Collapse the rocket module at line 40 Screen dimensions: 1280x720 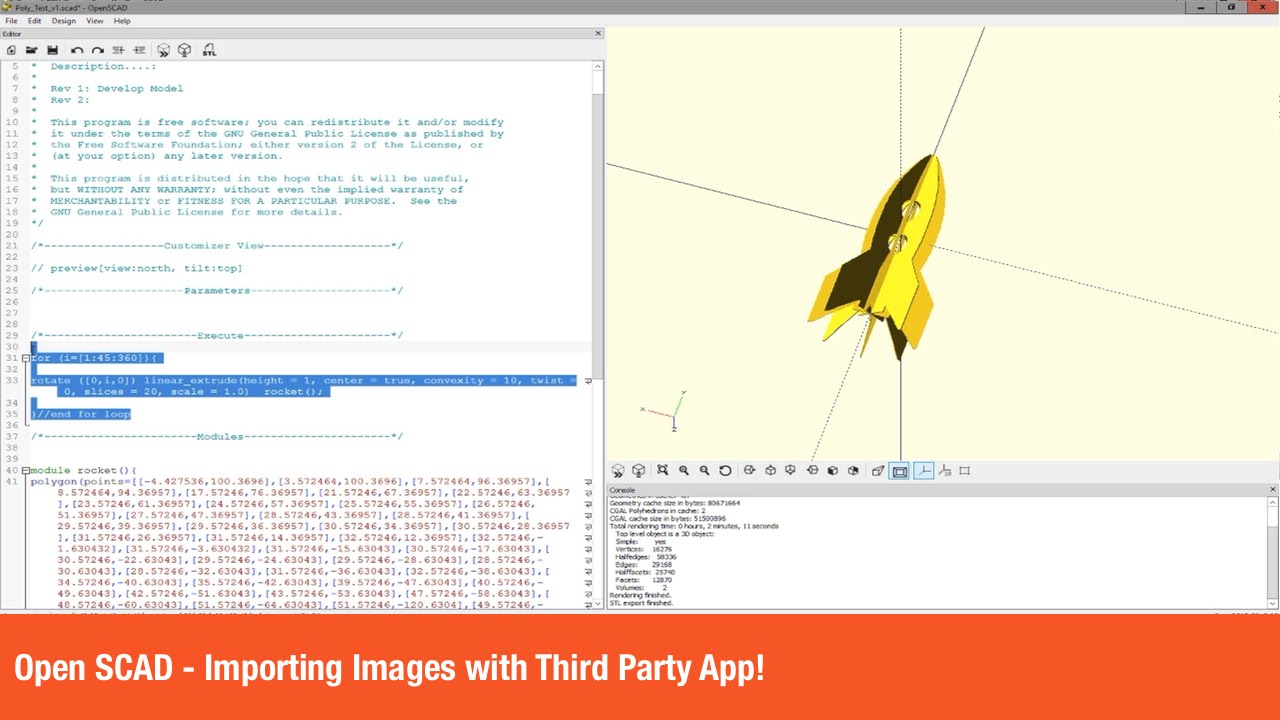click(x=25, y=470)
